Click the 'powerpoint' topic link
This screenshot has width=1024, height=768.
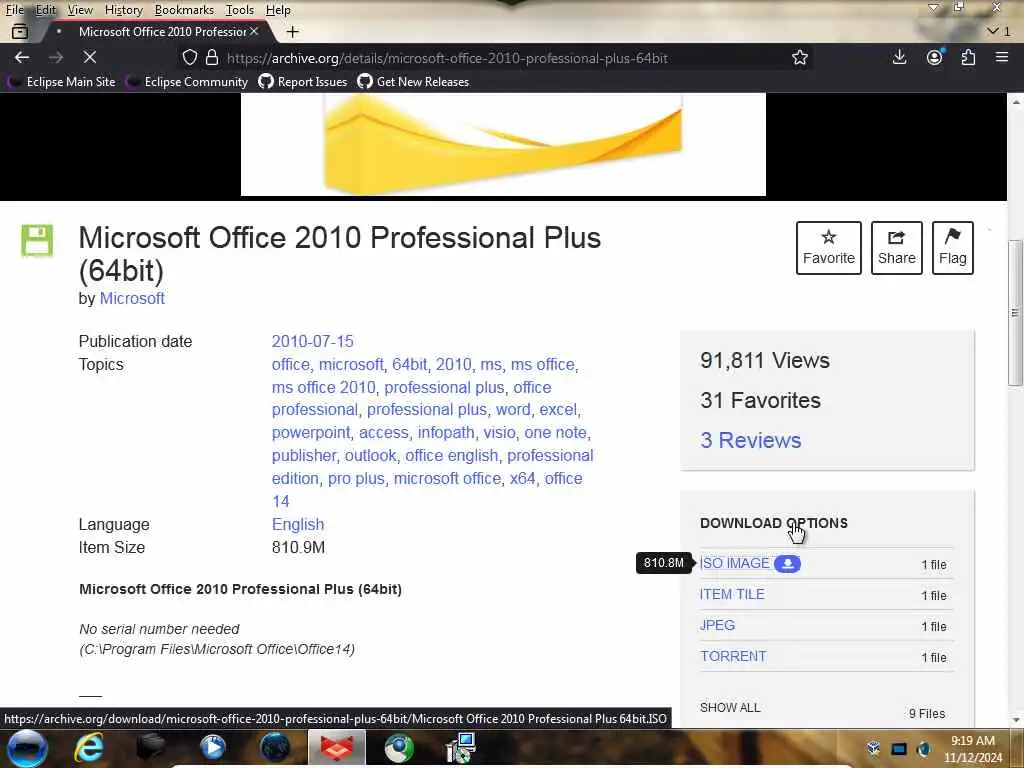(x=311, y=432)
